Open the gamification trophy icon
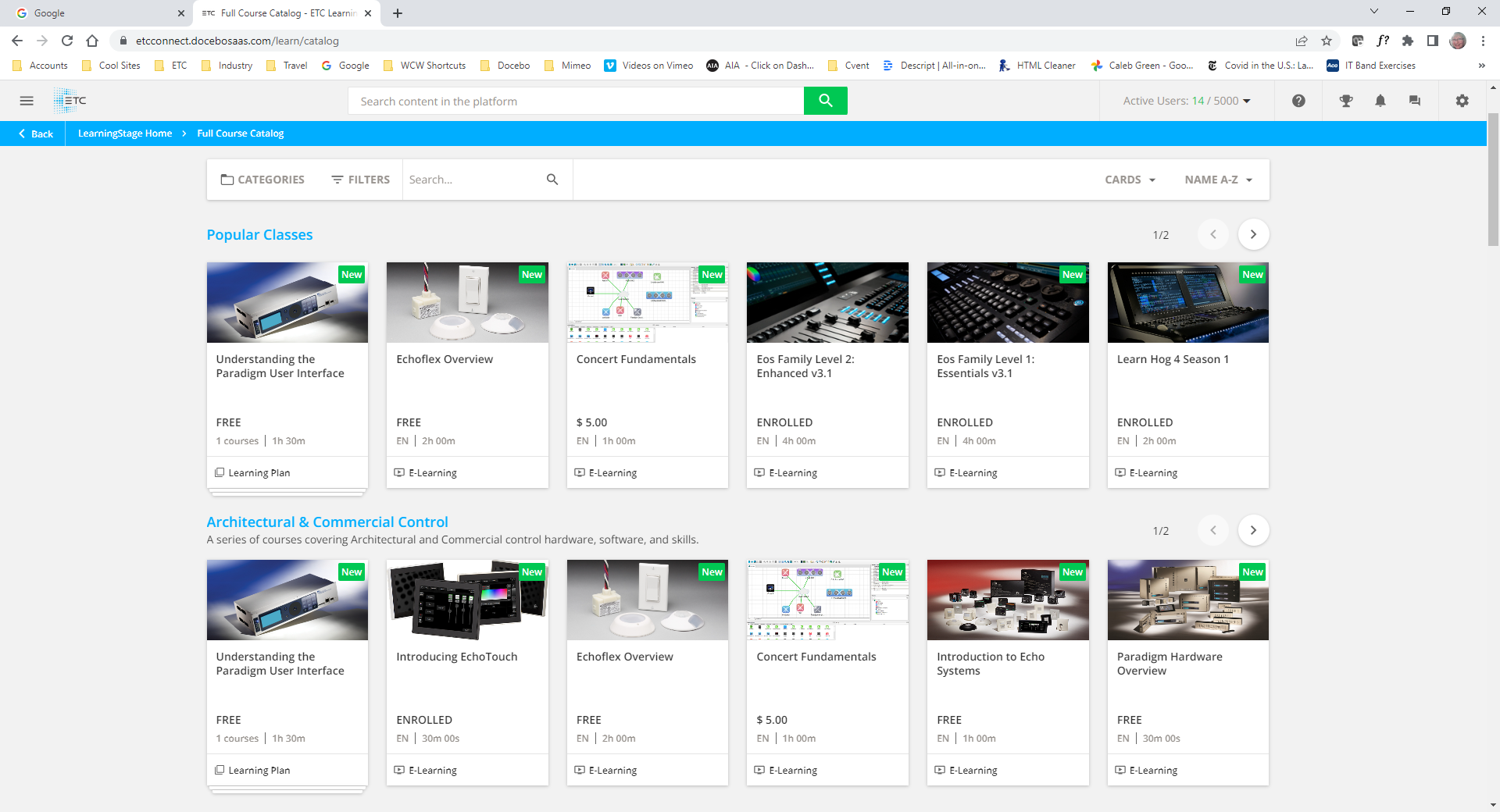The height and width of the screenshot is (812, 1500). [x=1345, y=101]
